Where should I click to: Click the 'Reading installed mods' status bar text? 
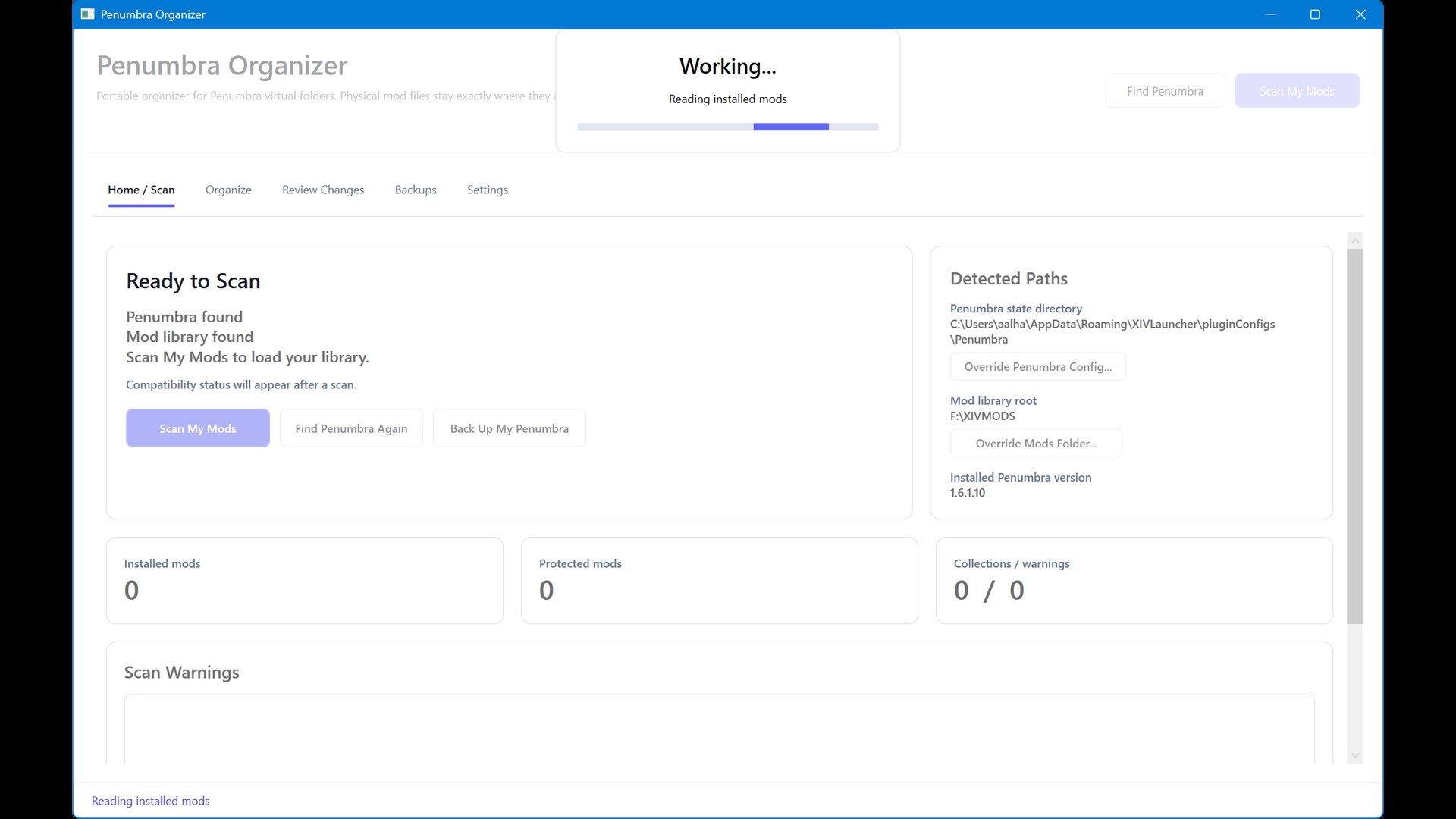(x=151, y=801)
